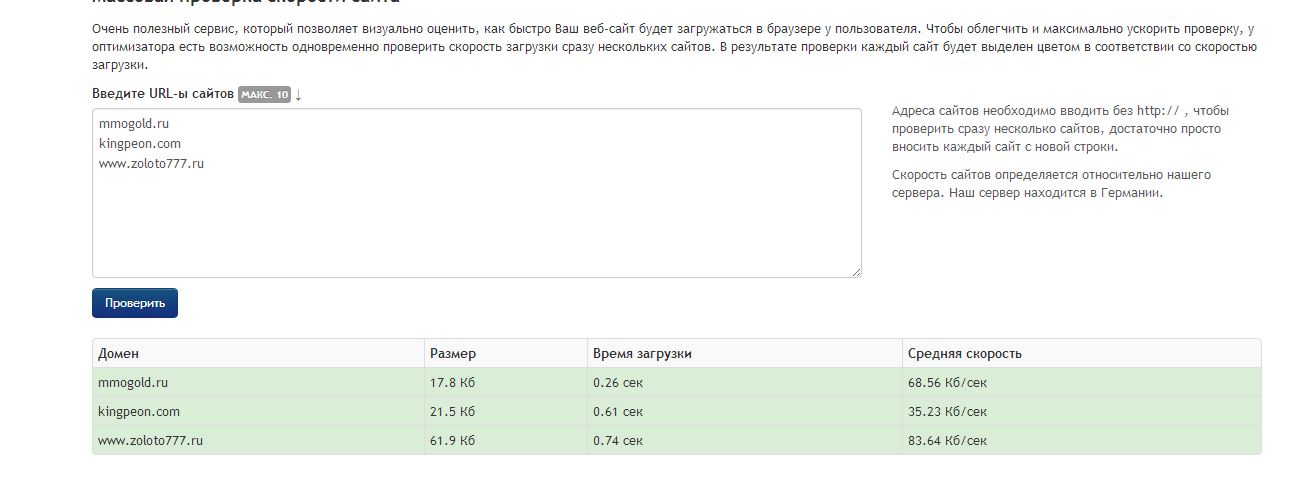
Task: Click the Домен column header
Action: point(119,354)
